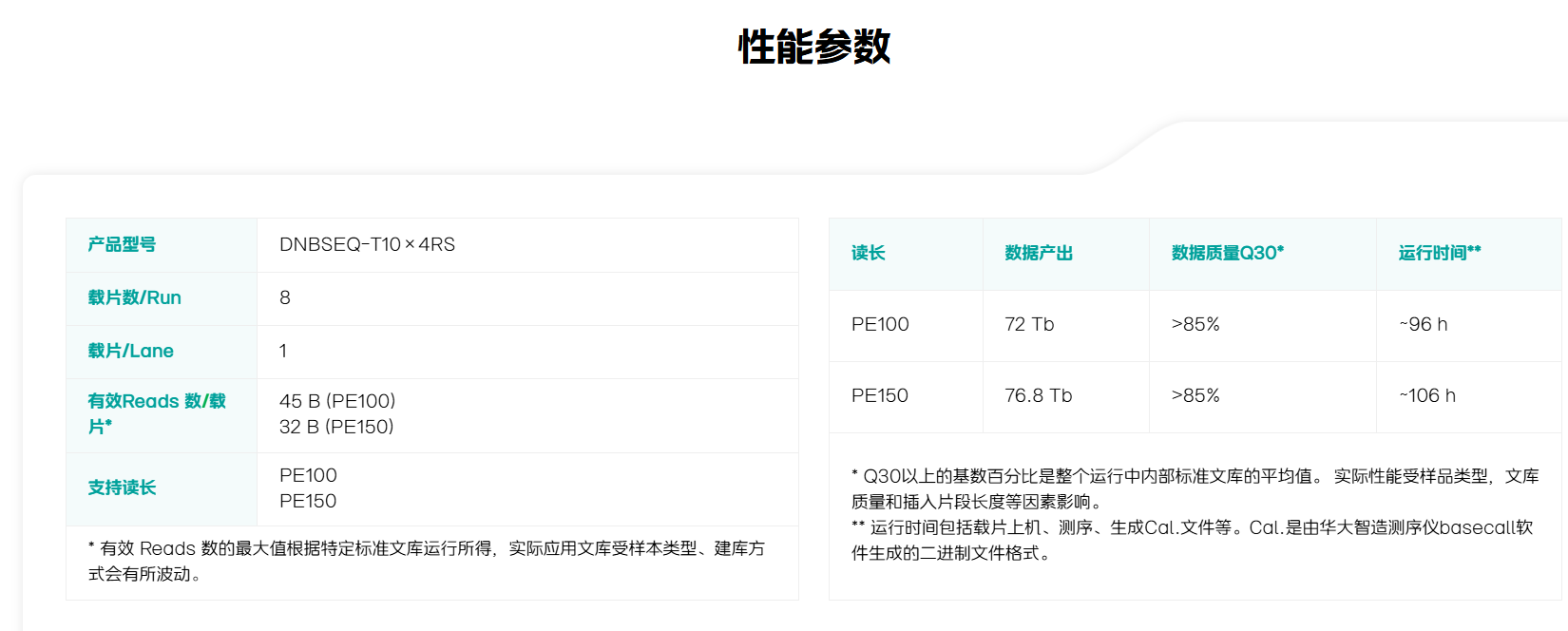This screenshot has width=1568, height=631.
Task: Click the 读长 column header
Action: pos(869,254)
